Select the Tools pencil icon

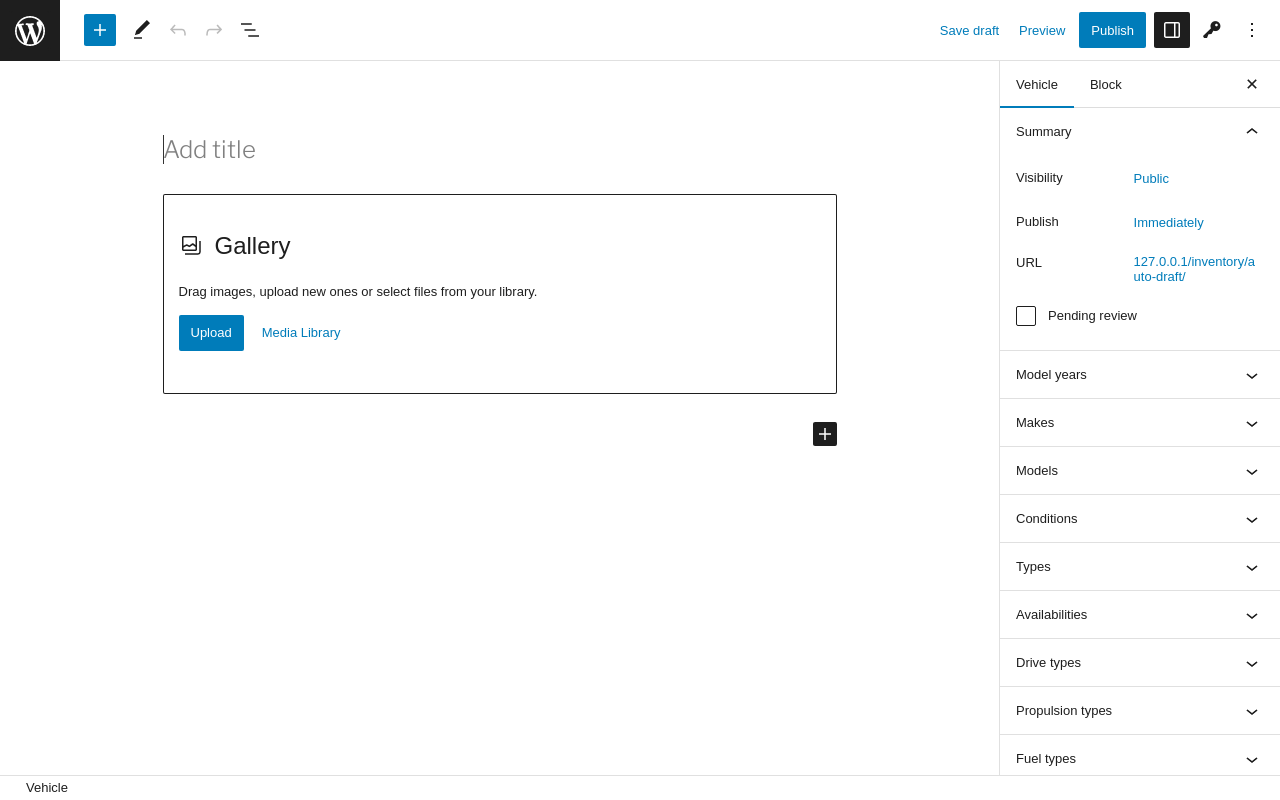coord(142,30)
